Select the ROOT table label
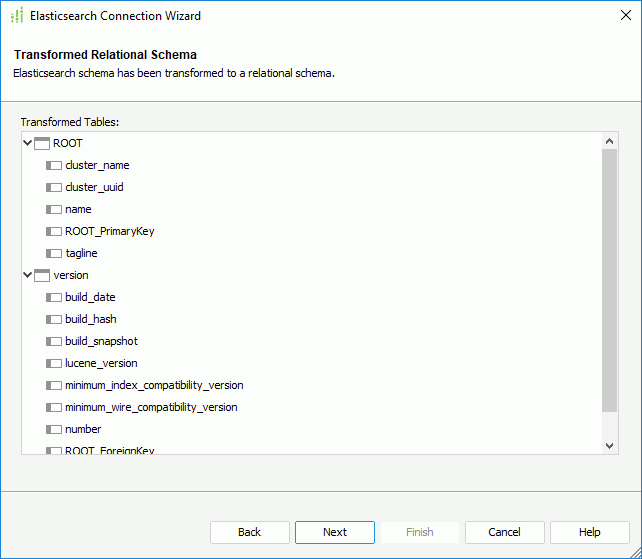 pos(68,143)
